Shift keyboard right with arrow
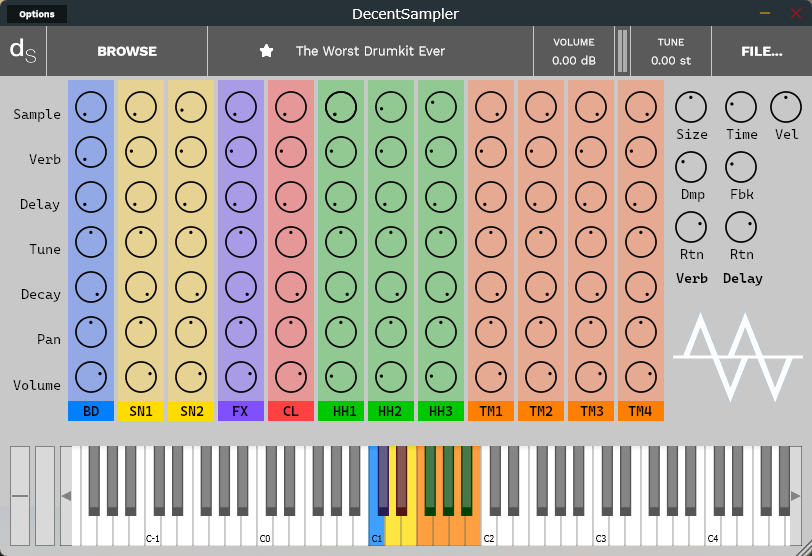Screen dimensions: 812x556 pyautogui.click(x=795, y=496)
